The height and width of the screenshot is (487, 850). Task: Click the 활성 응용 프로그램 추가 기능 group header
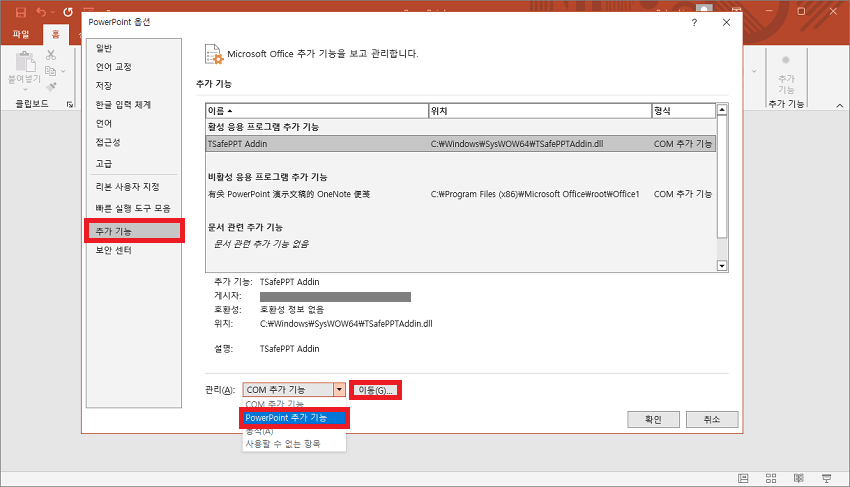point(263,127)
